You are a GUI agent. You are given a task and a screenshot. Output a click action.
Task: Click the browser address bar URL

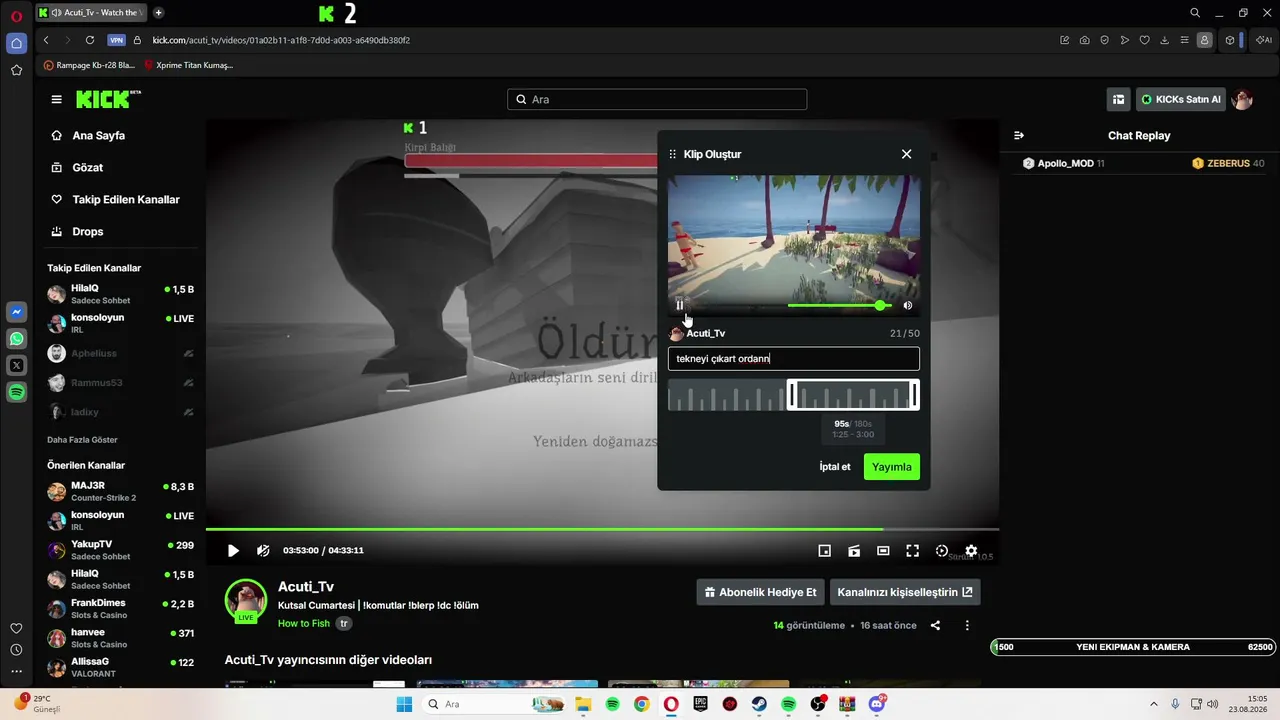tap(281, 40)
